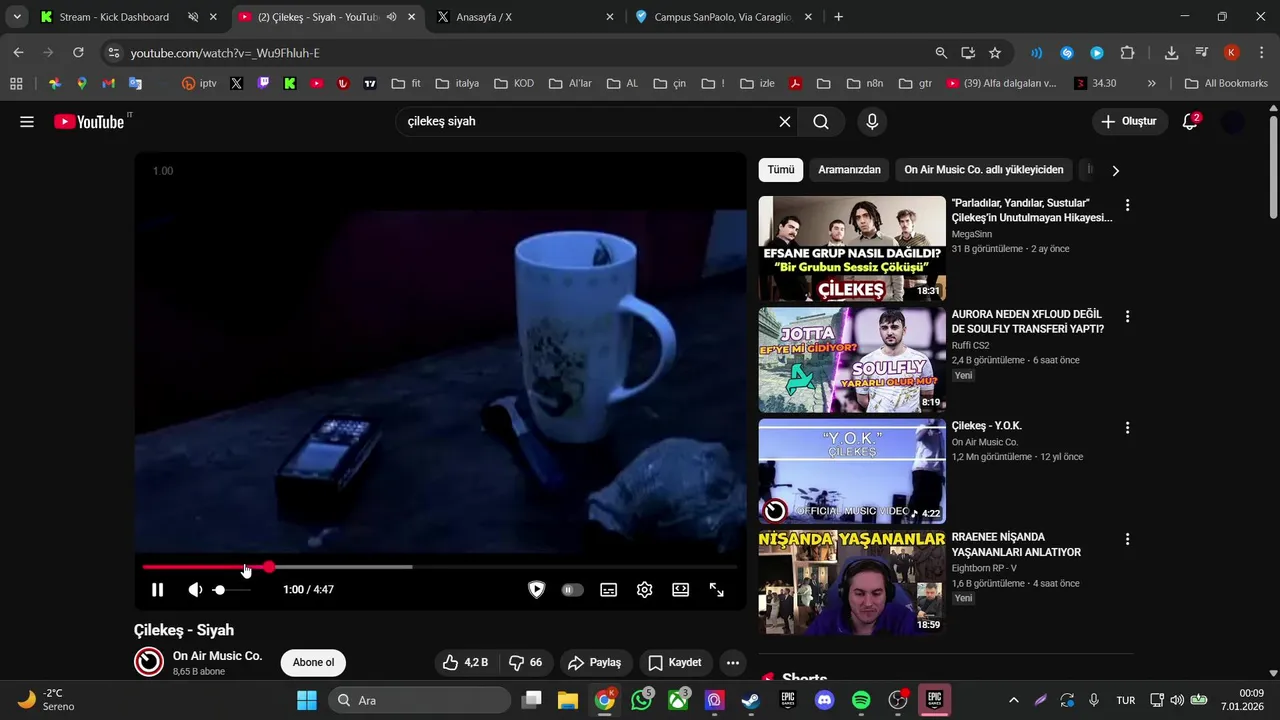This screenshot has width=1280, height=720.
Task: Bookmark this page star icon
Action: (995, 53)
